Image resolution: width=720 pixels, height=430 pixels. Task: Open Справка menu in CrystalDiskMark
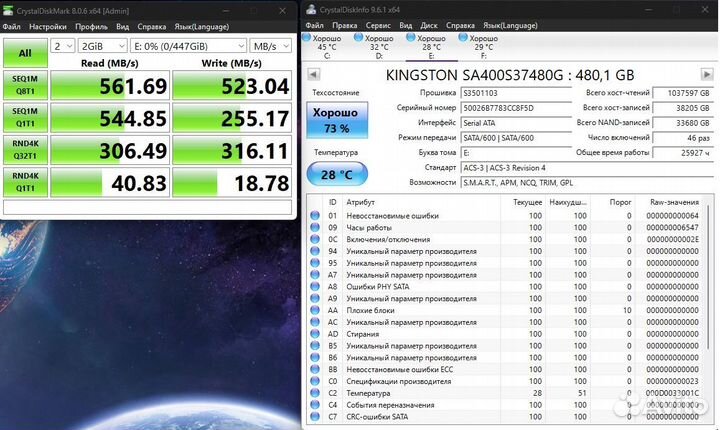[x=152, y=27]
